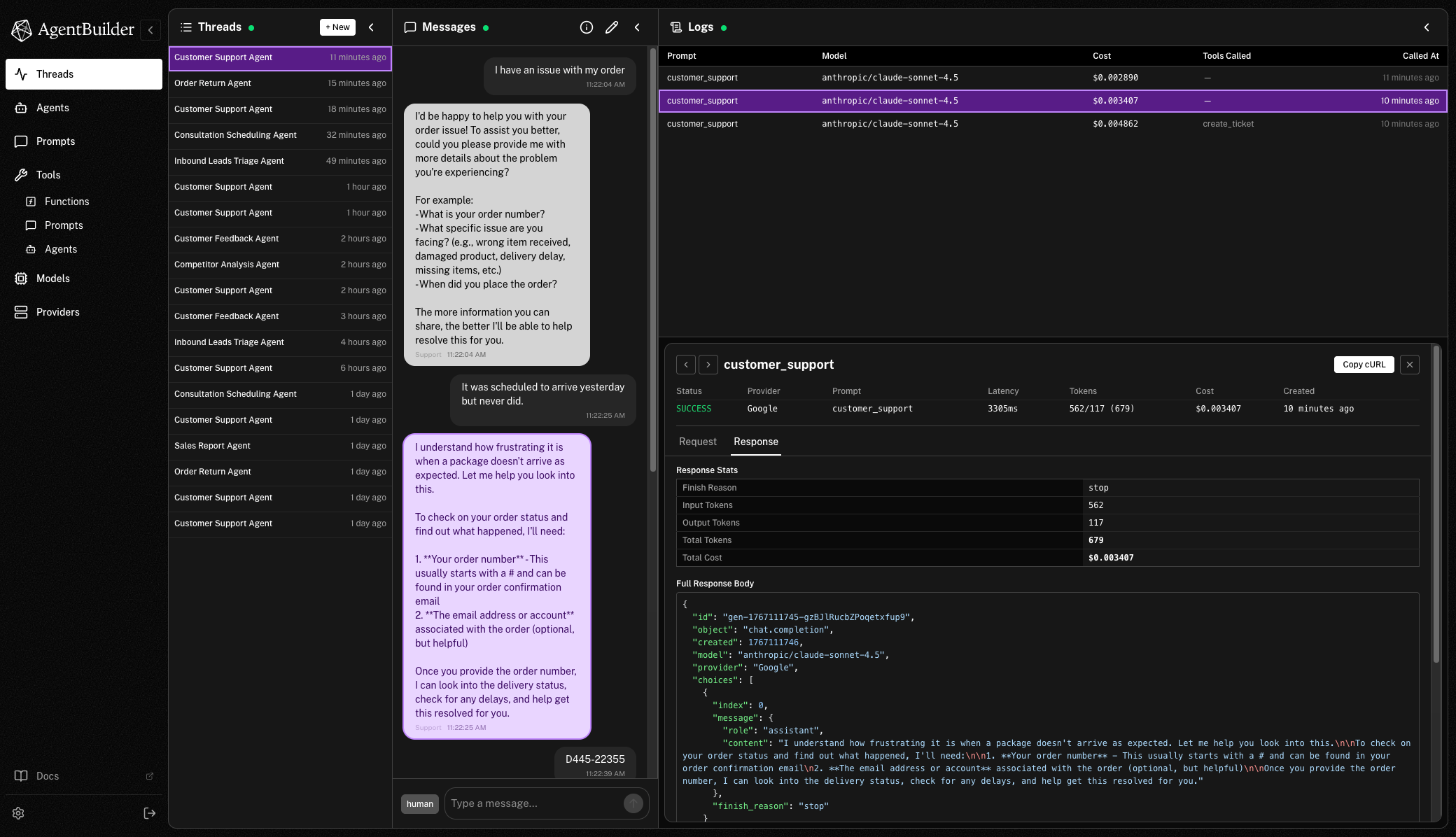The image size is (1456, 837).
Task: Select Functions under the Tools group
Action: pyautogui.click(x=66, y=201)
